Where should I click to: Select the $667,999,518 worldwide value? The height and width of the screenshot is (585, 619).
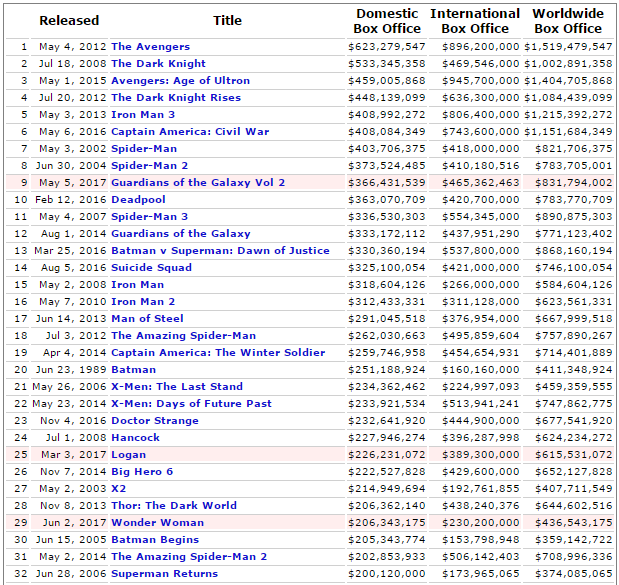[x=574, y=318]
